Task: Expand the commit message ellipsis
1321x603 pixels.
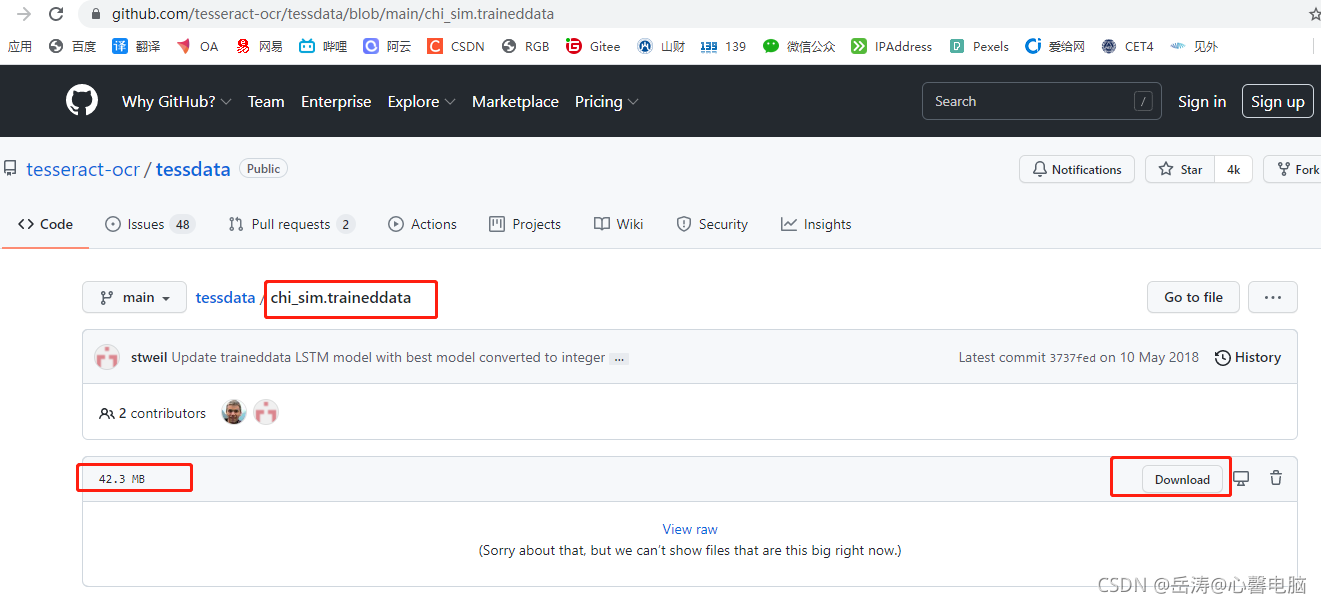Action: pyautogui.click(x=619, y=358)
